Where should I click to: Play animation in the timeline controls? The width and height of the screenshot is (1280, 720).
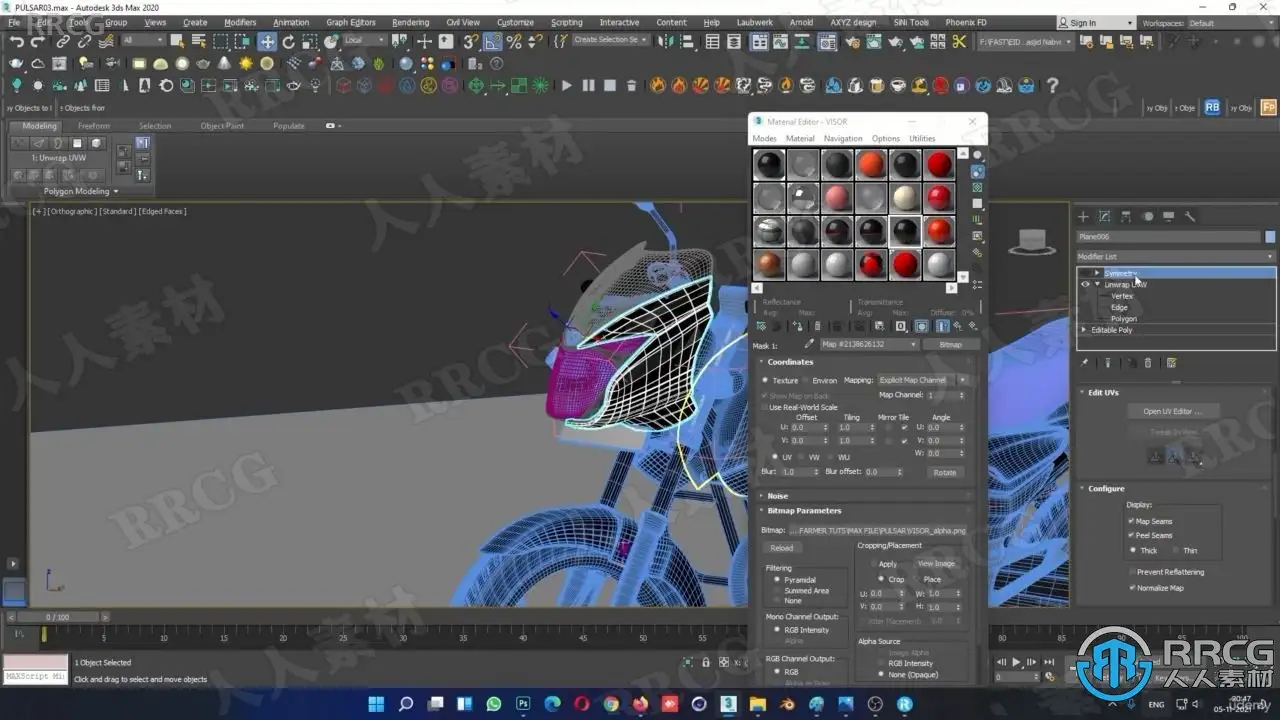click(x=1017, y=662)
